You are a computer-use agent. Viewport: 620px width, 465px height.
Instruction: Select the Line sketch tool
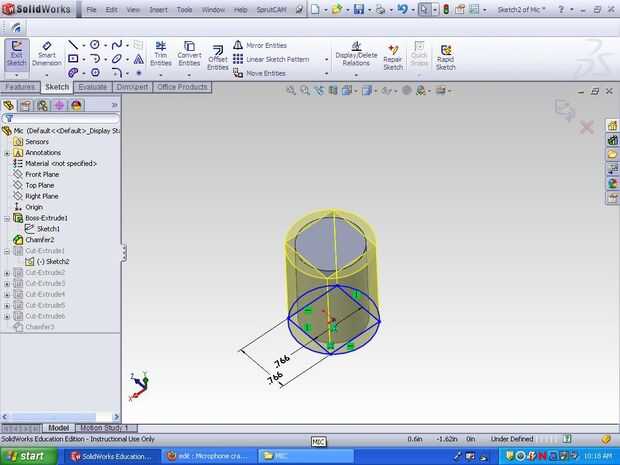point(73,45)
